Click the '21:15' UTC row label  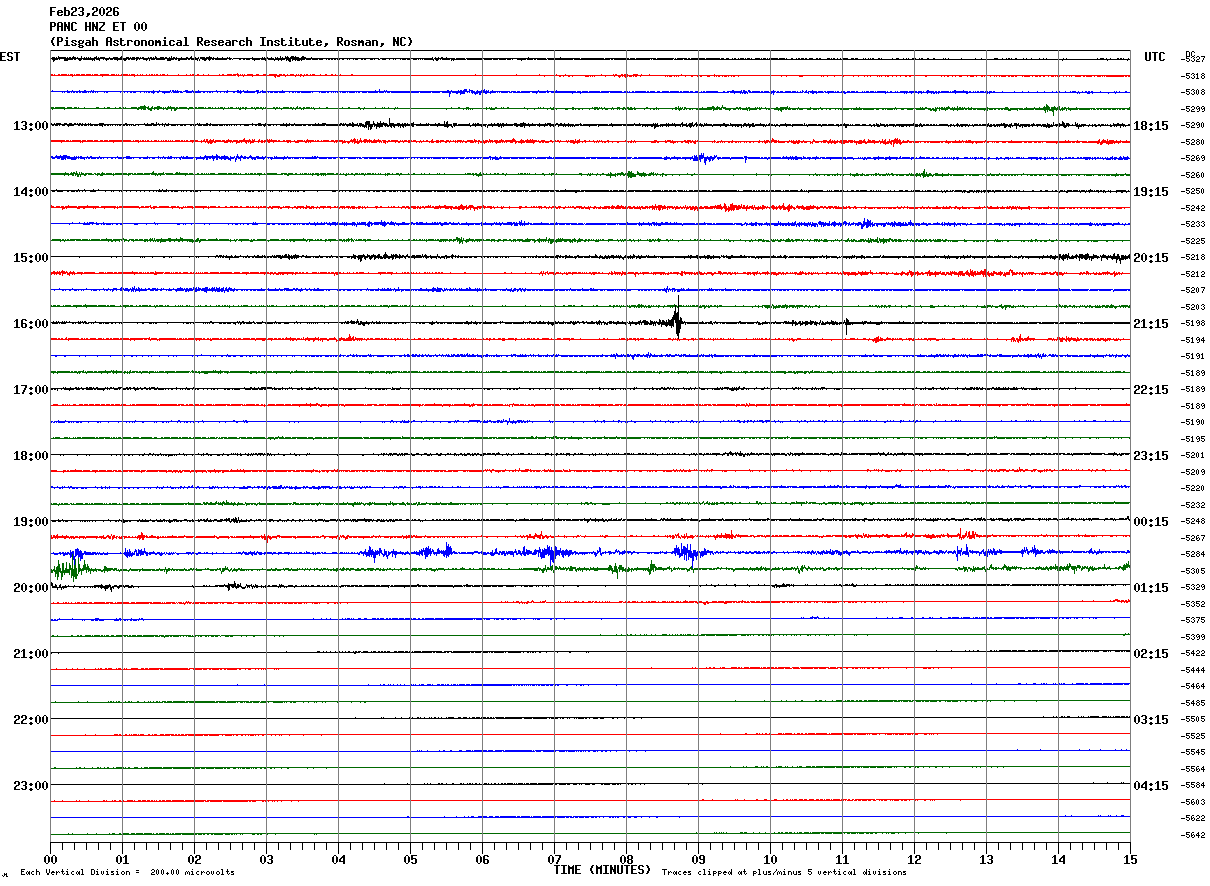click(x=1151, y=324)
